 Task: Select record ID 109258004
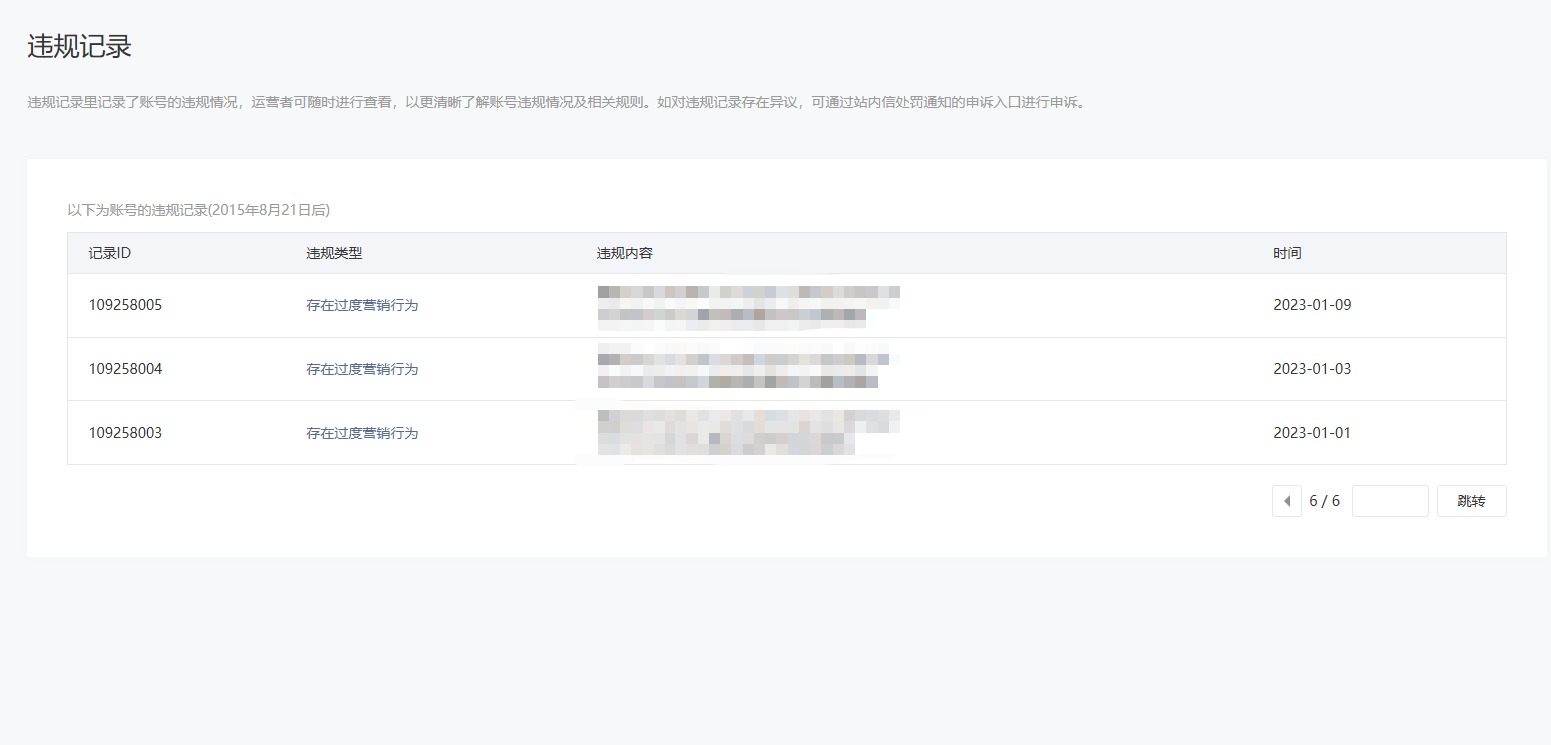pos(125,369)
